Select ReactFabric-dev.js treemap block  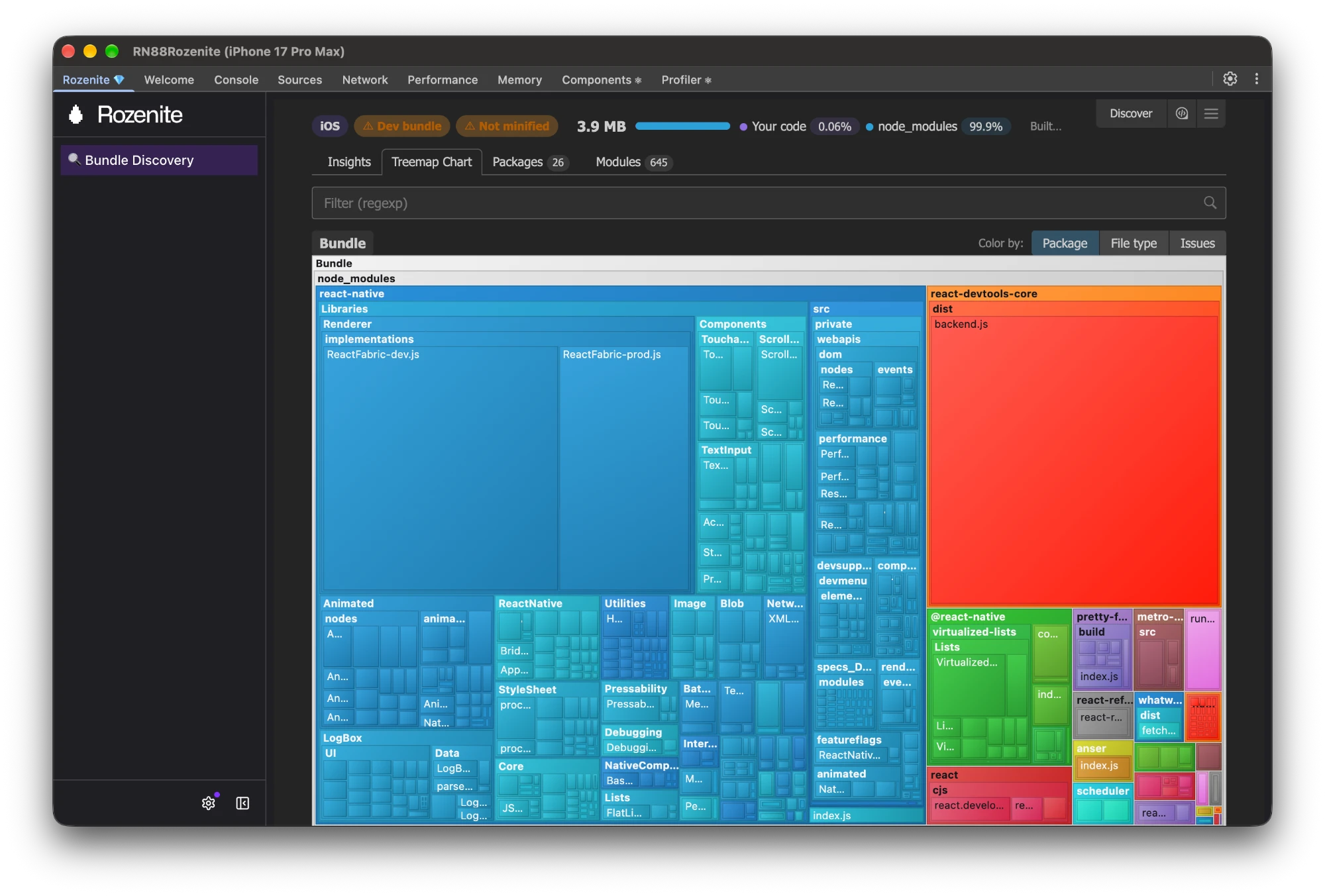click(x=440, y=468)
